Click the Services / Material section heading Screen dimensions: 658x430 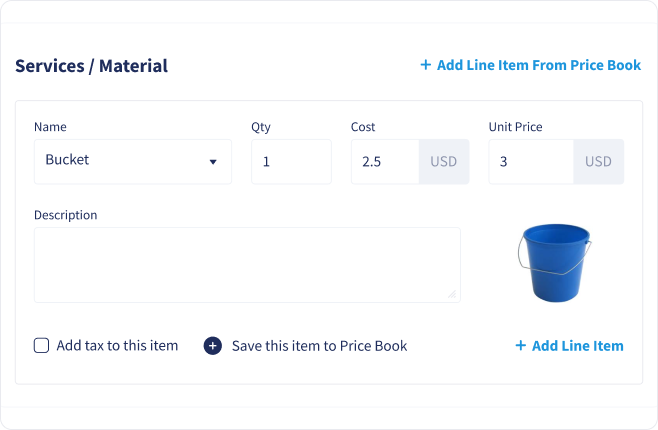tap(91, 66)
